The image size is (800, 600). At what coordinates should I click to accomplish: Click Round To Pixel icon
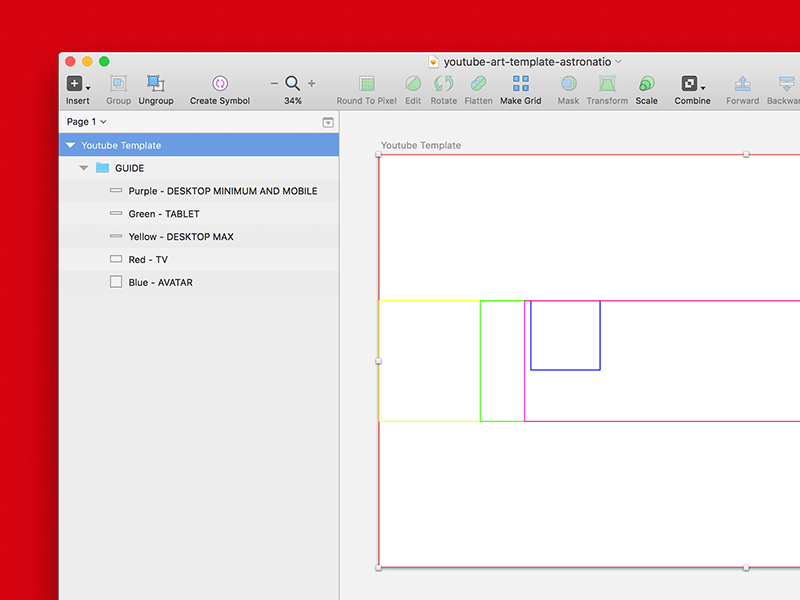pos(367,84)
